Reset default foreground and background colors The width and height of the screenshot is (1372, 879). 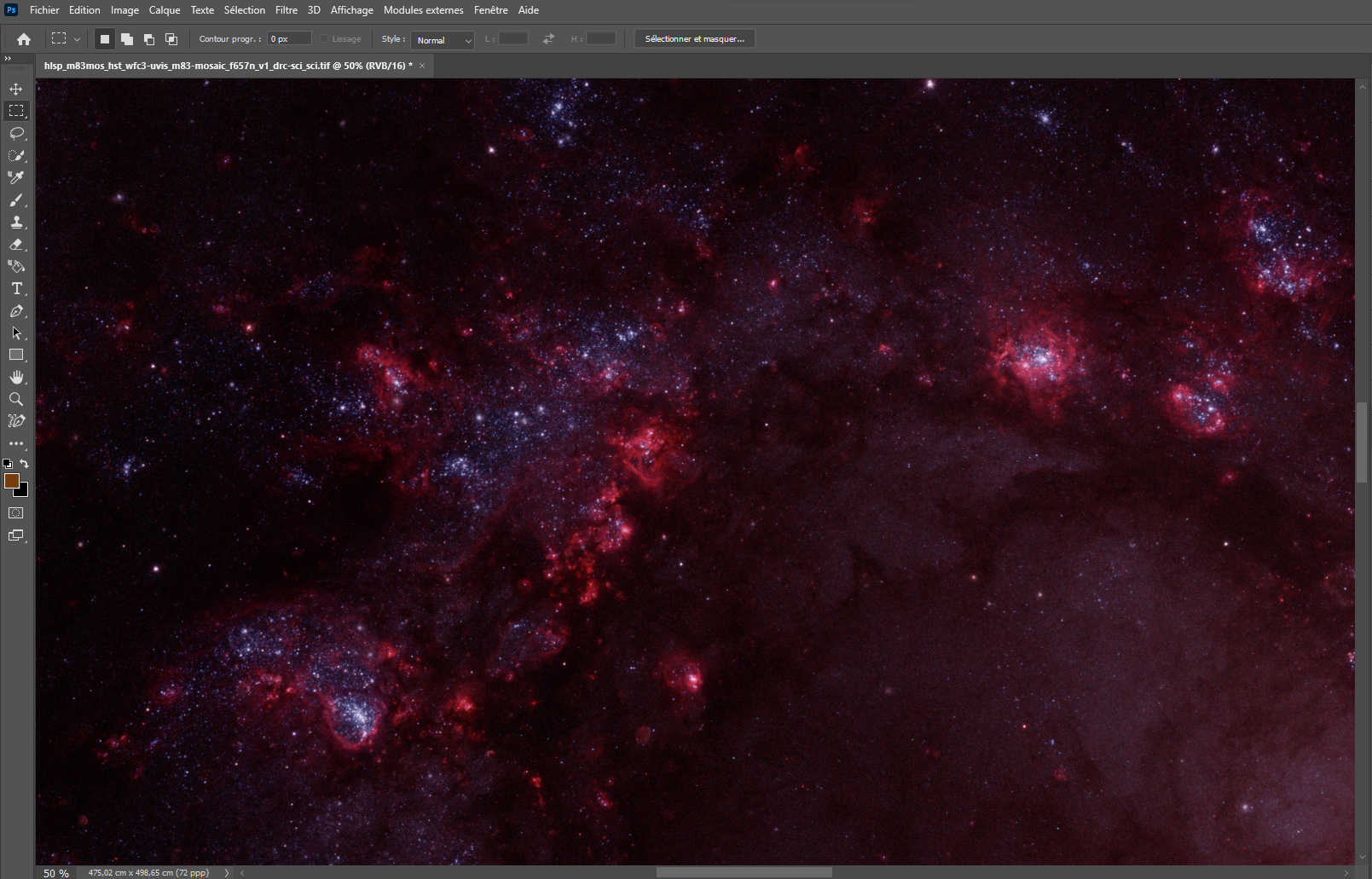point(8,464)
